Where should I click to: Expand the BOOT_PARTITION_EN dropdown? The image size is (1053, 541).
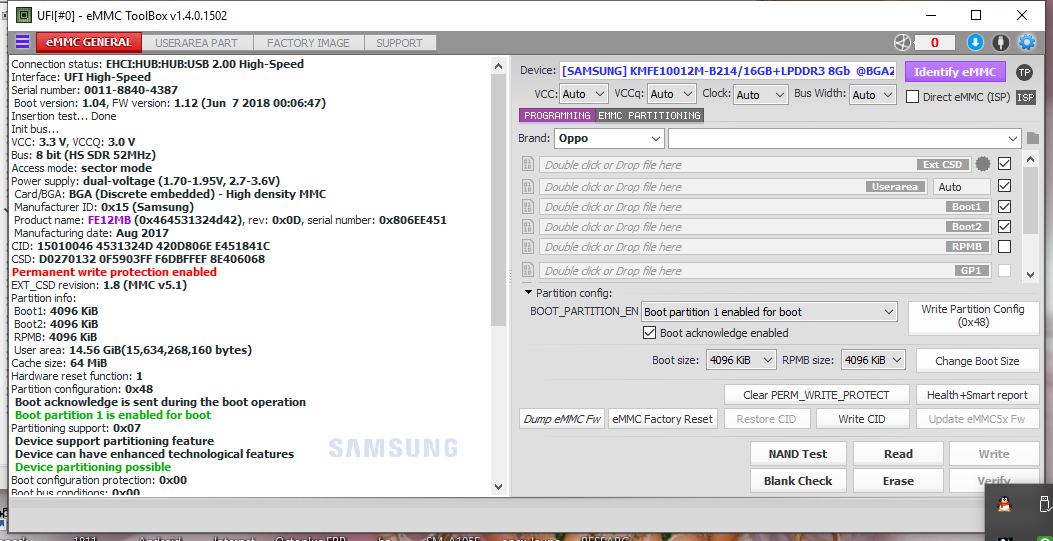coord(769,312)
